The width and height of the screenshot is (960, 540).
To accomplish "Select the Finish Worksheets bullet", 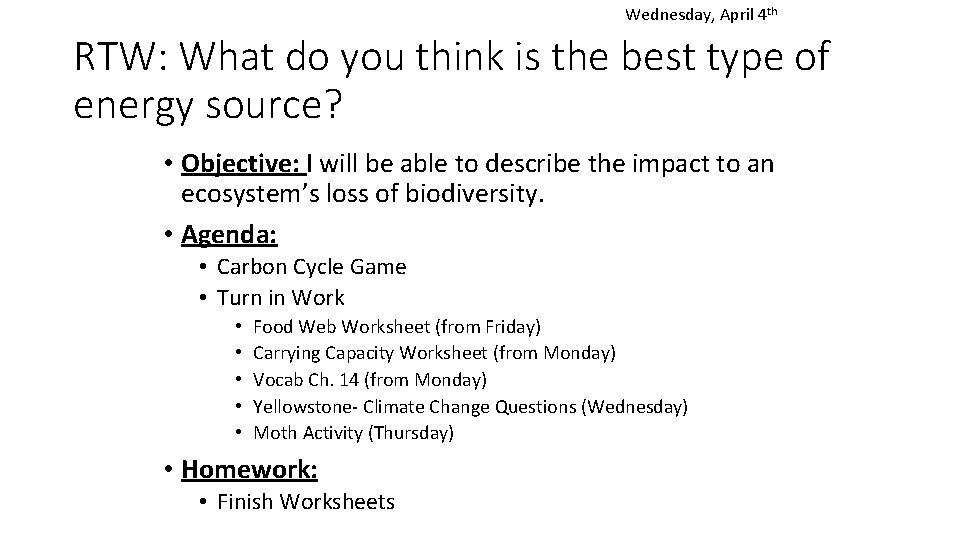I will (306, 502).
